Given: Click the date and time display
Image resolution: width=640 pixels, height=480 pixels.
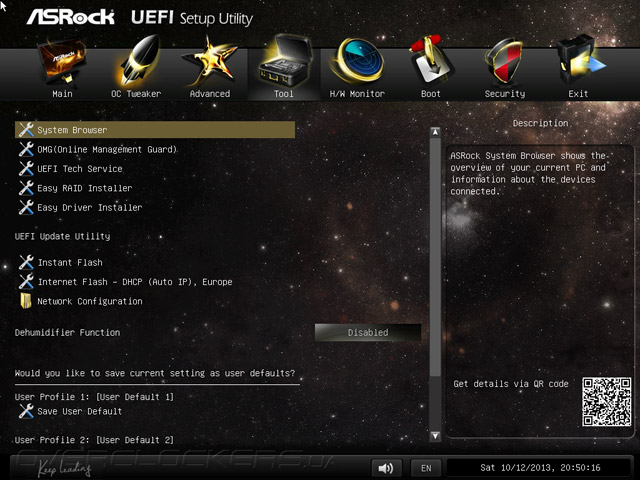Looking at the screenshot, I should pos(540,468).
